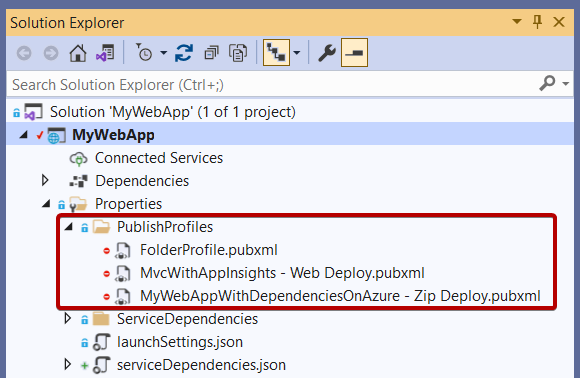Toggle Auto Hide pin icon
The height and width of the screenshot is (378, 580).
[537, 22]
